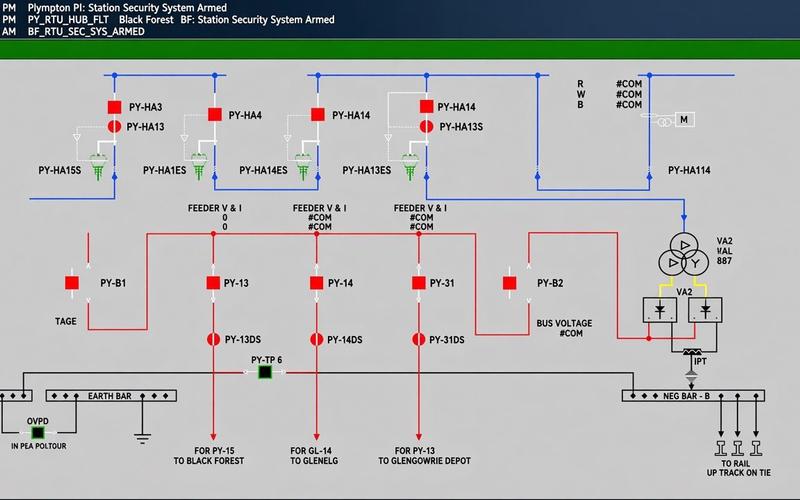Click the PY-HA114 label
This screenshot has width=800, height=500.
click(x=689, y=170)
